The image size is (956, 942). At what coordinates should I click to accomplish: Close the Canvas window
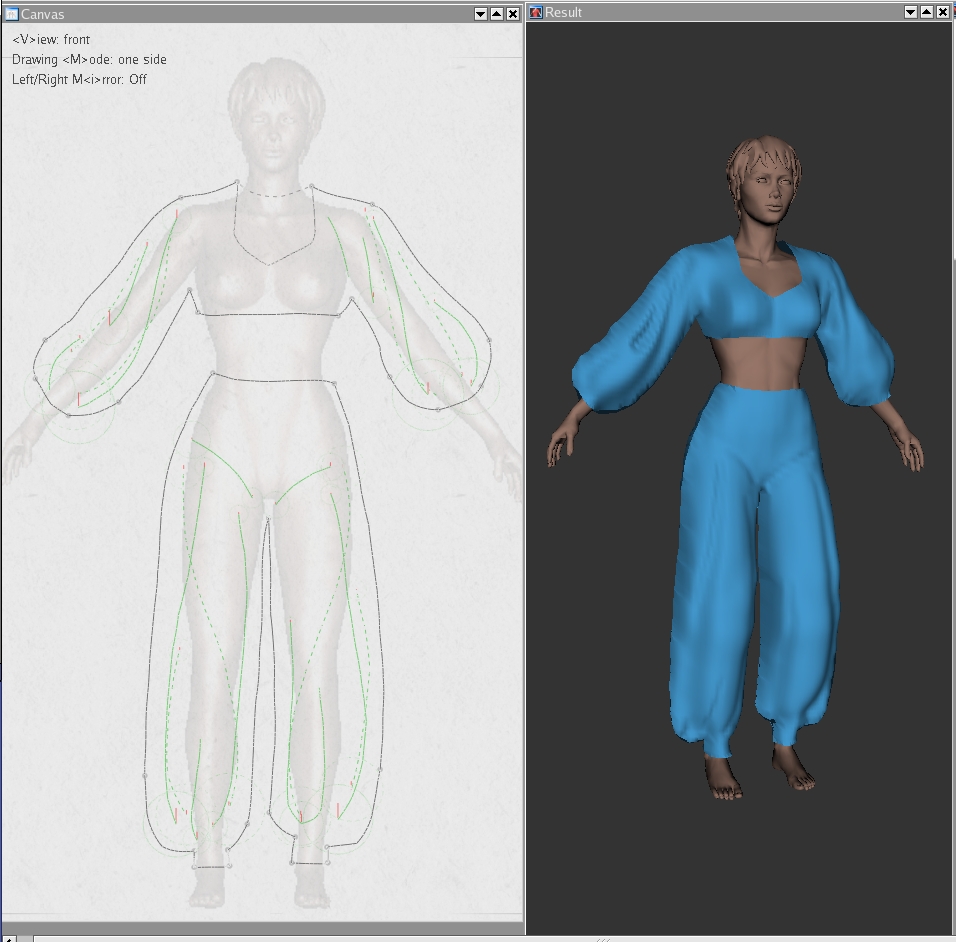[x=513, y=14]
